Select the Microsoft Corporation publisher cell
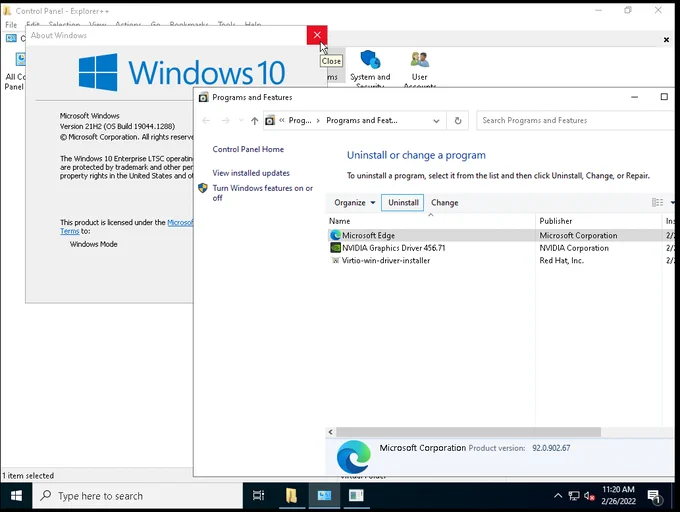This screenshot has width=680, height=512. tap(578, 235)
